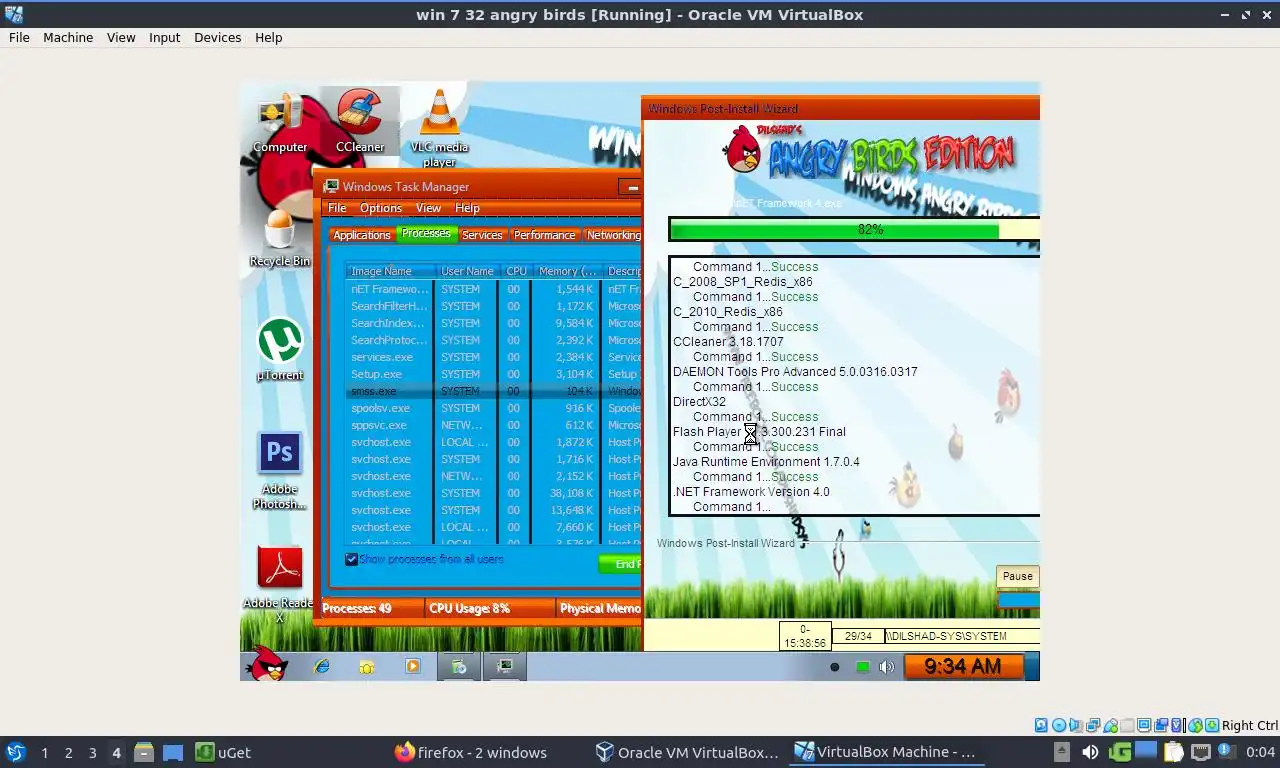This screenshot has height=768, width=1280.
Task: Click the host eject media tray icon
Action: coord(1062,752)
